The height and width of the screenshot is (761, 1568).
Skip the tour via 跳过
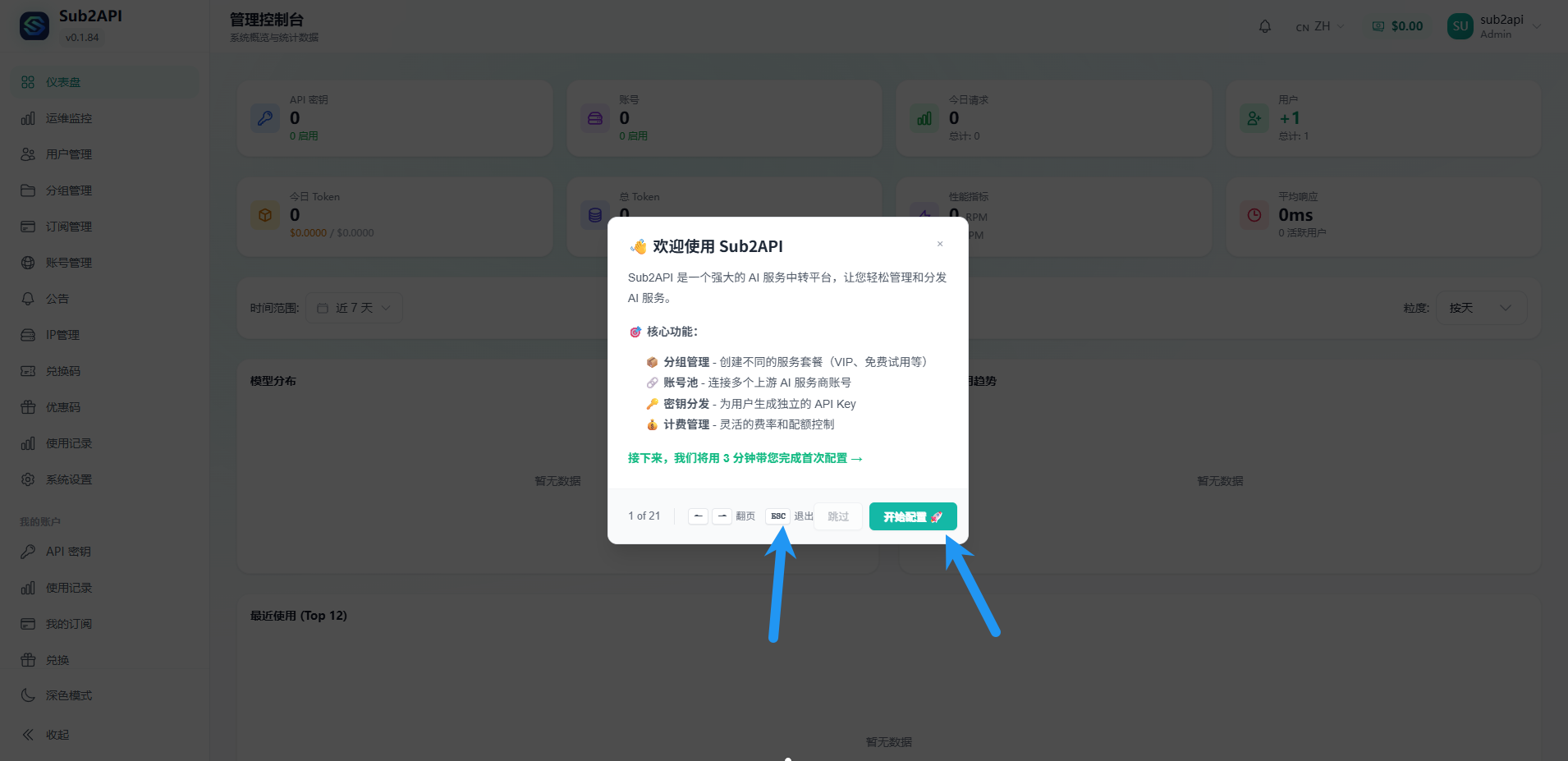pyautogui.click(x=837, y=516)
